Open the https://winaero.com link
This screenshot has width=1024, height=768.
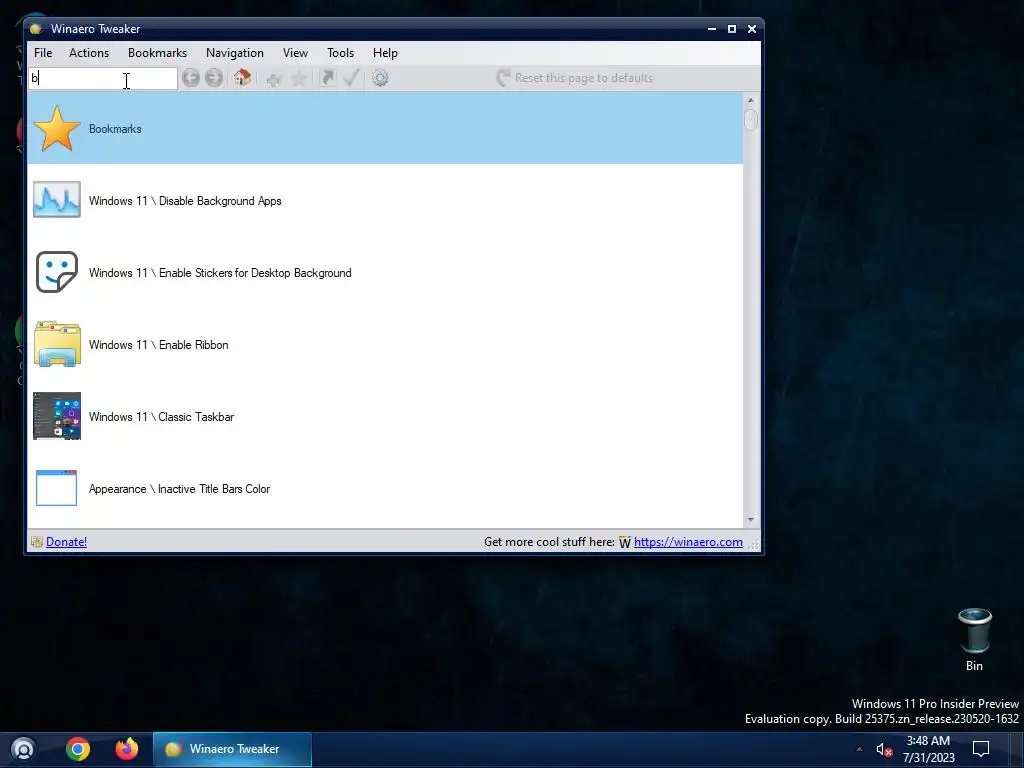point(688,542)
